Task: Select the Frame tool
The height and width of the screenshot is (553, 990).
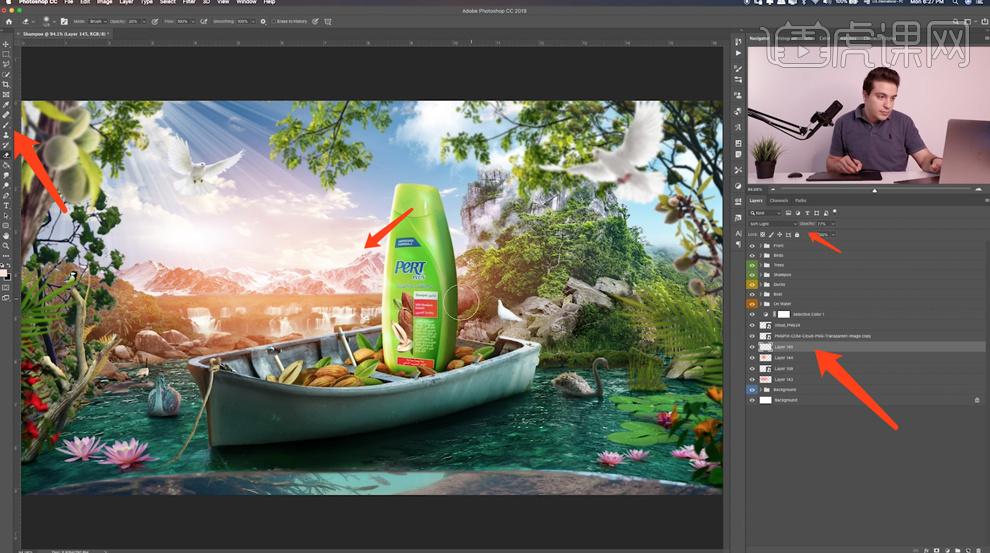Action: 6,95
